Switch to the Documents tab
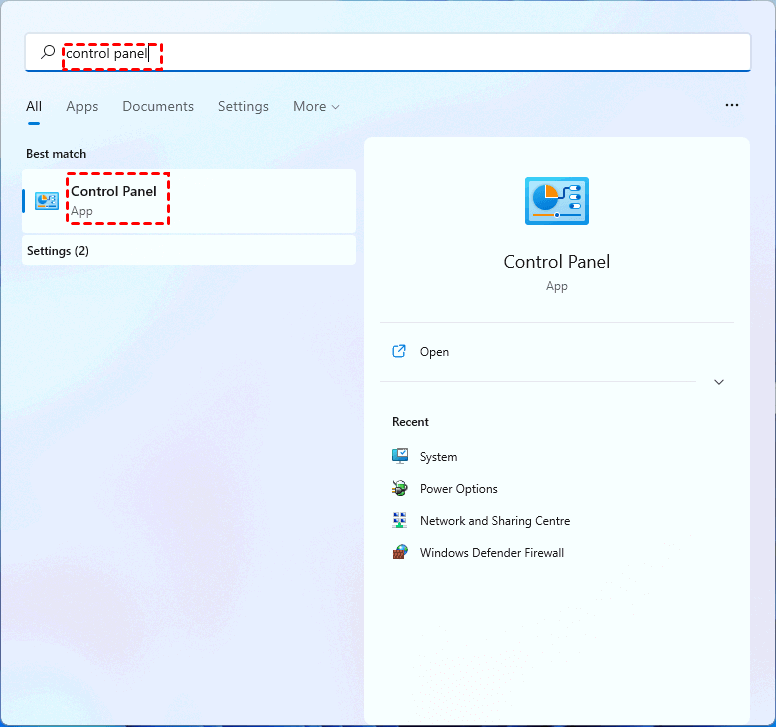Screen dimensions: 776x727 click(158, 106)
